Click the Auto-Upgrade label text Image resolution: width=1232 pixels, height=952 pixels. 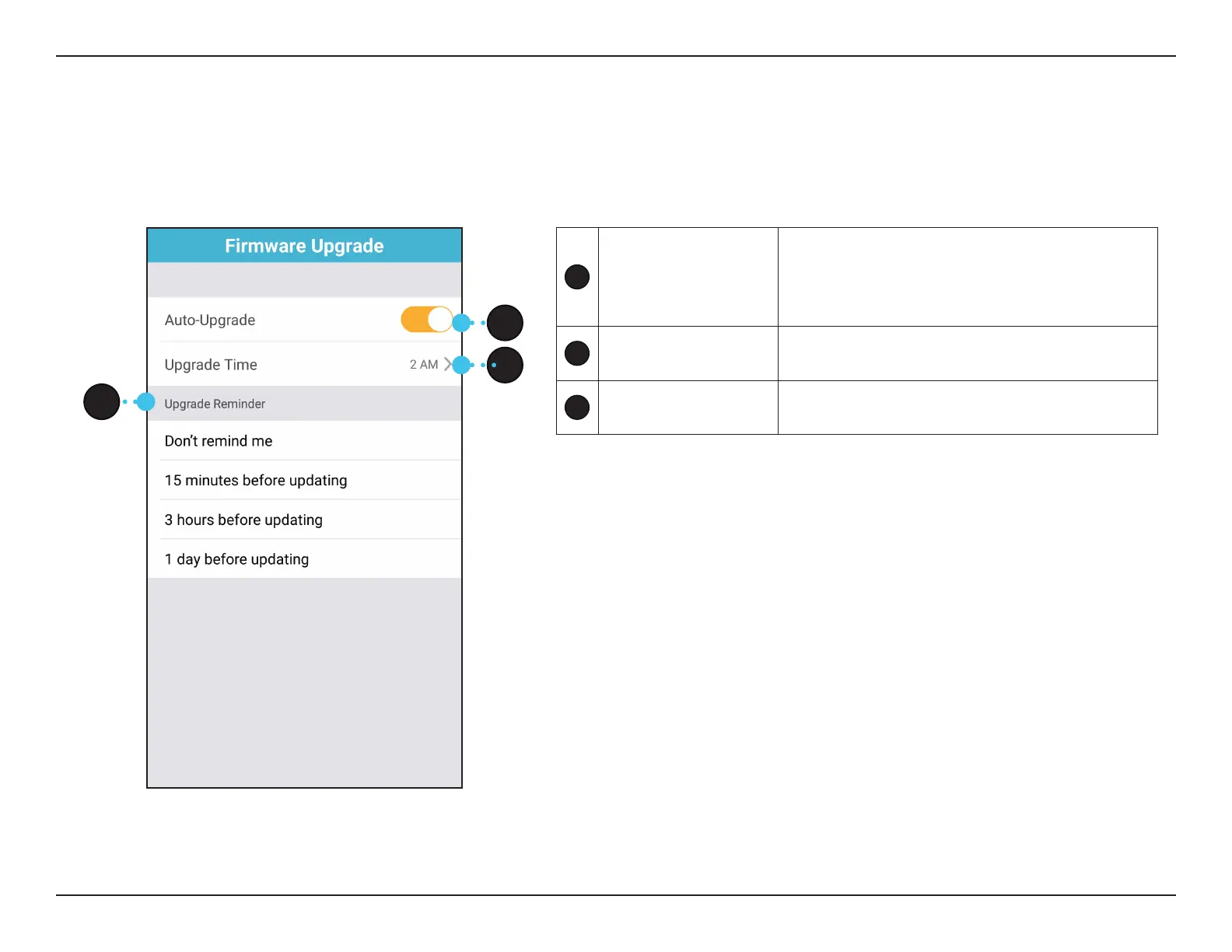pyautogui.click(x=210, y=320)
